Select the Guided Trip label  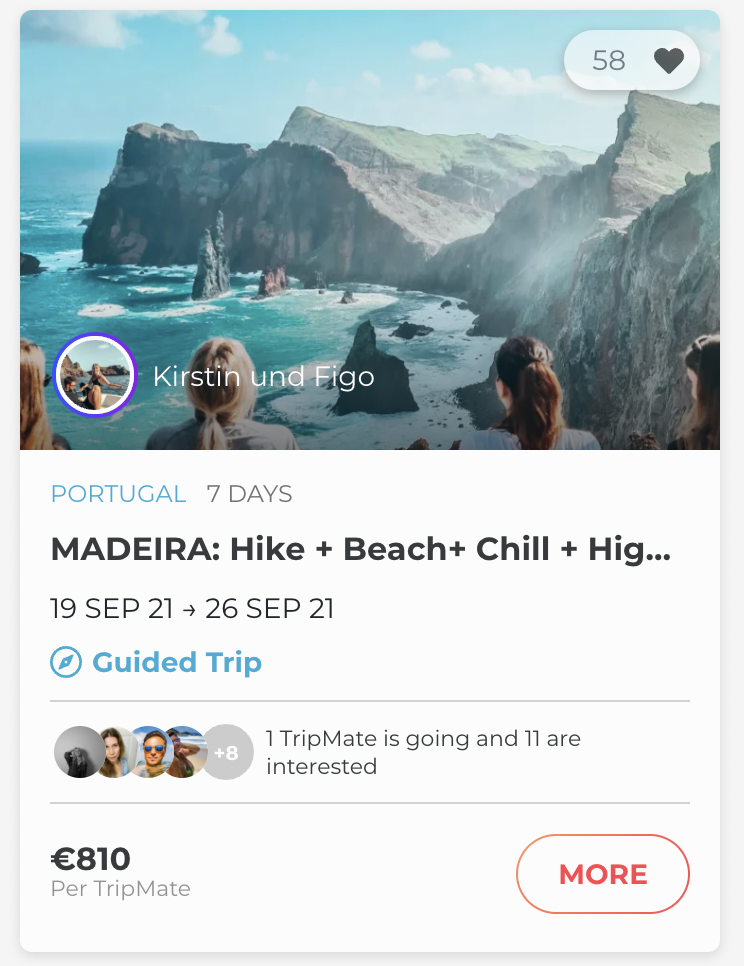coord(177,662)
